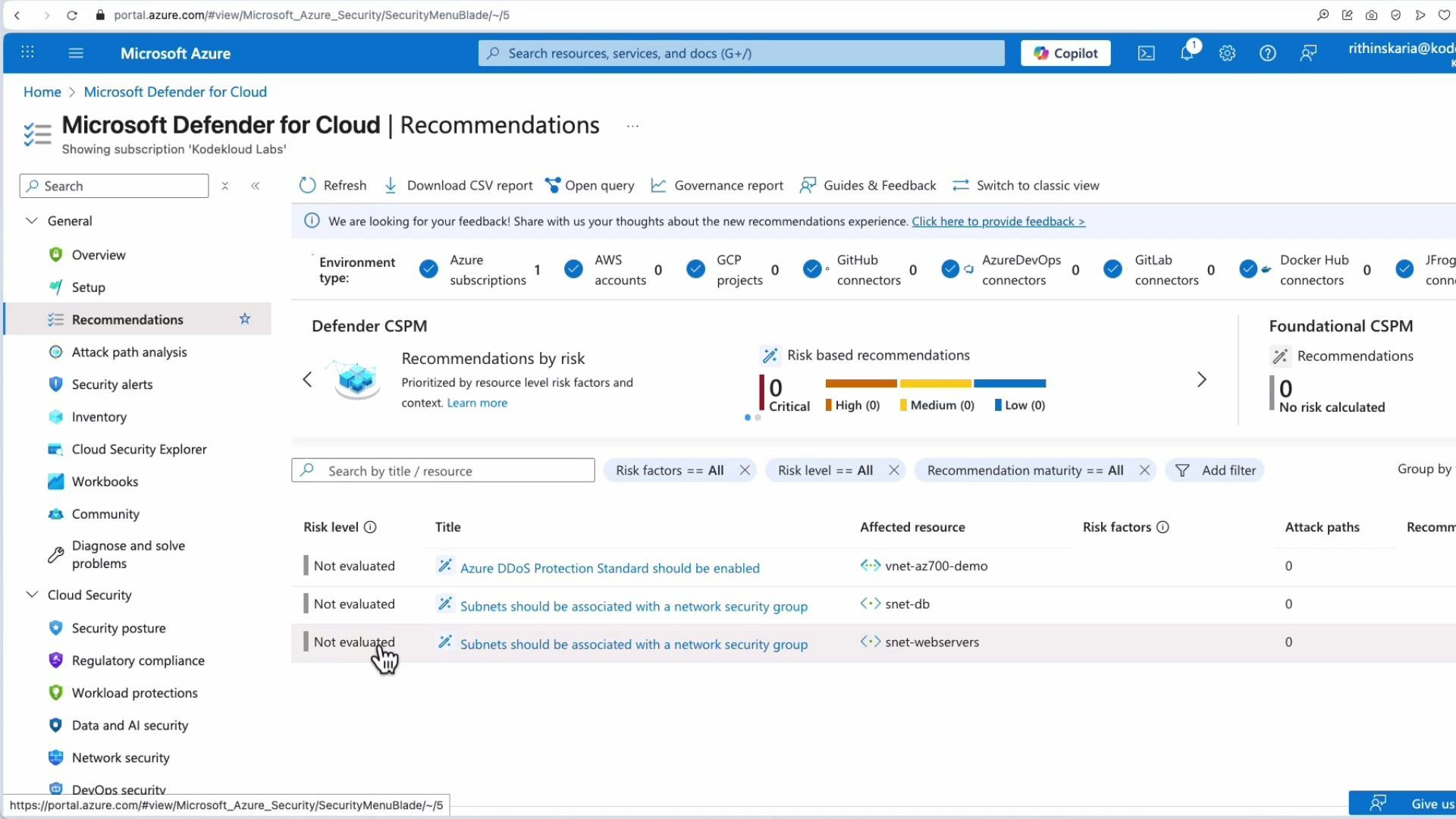
Task: Check the GCP projects environment filter
Action: point(695,268)
